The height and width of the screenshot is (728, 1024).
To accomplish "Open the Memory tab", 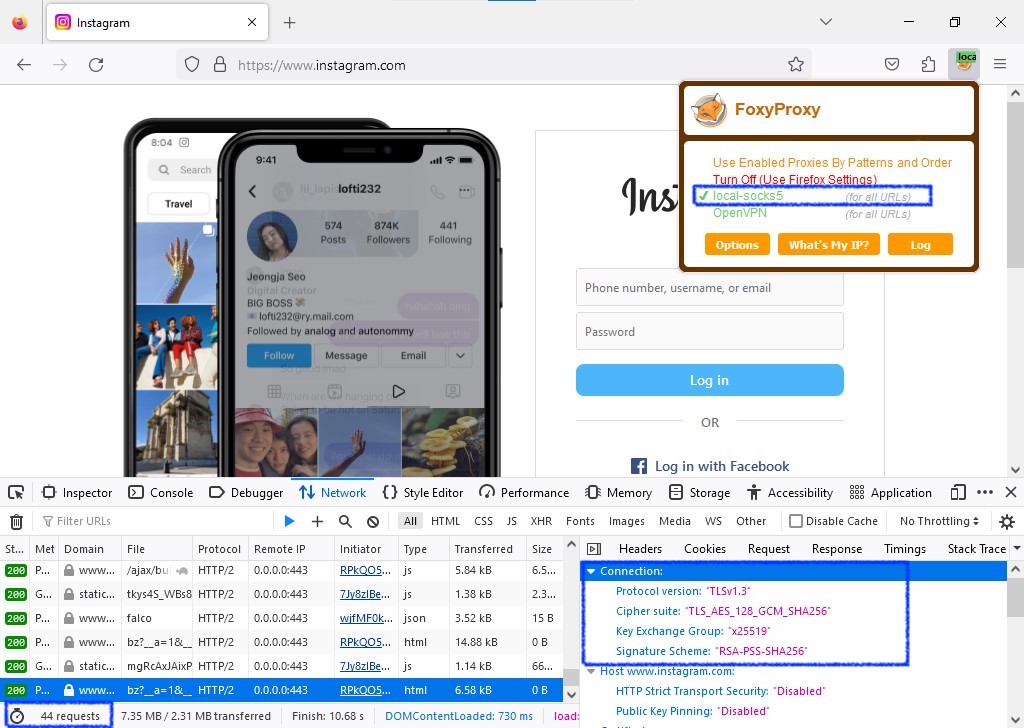I will (x=619, y=492).
